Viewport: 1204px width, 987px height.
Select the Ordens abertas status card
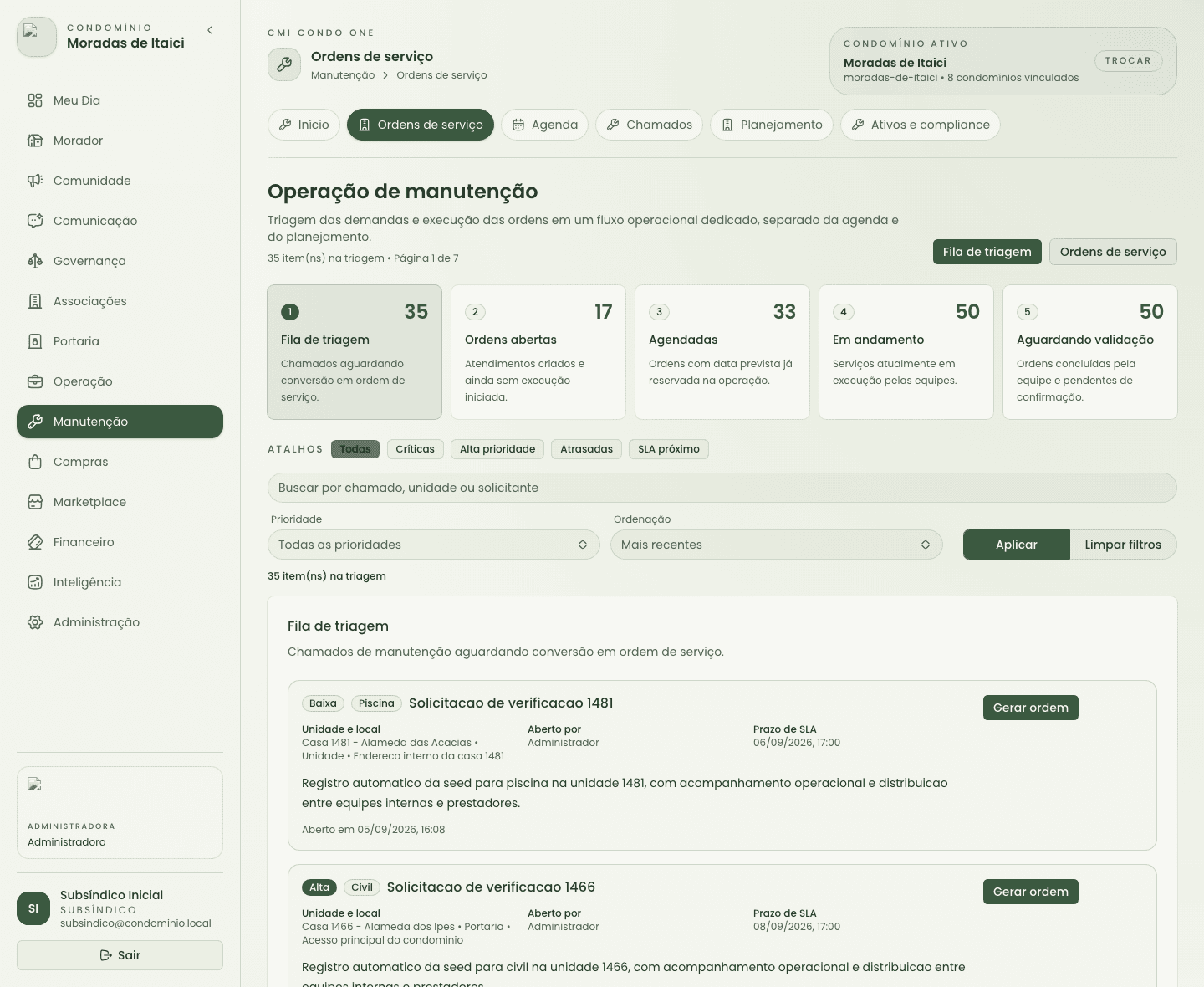[538, 352]
